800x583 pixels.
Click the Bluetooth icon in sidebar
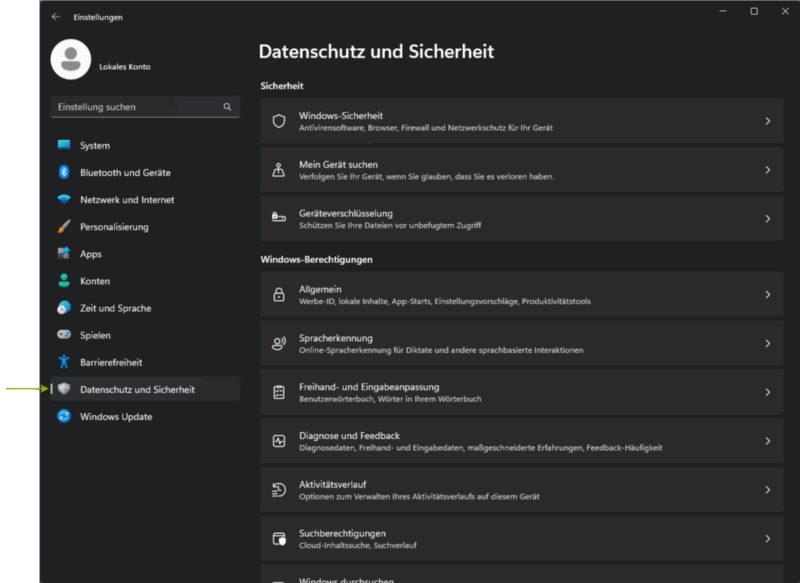tap(64, 172)
